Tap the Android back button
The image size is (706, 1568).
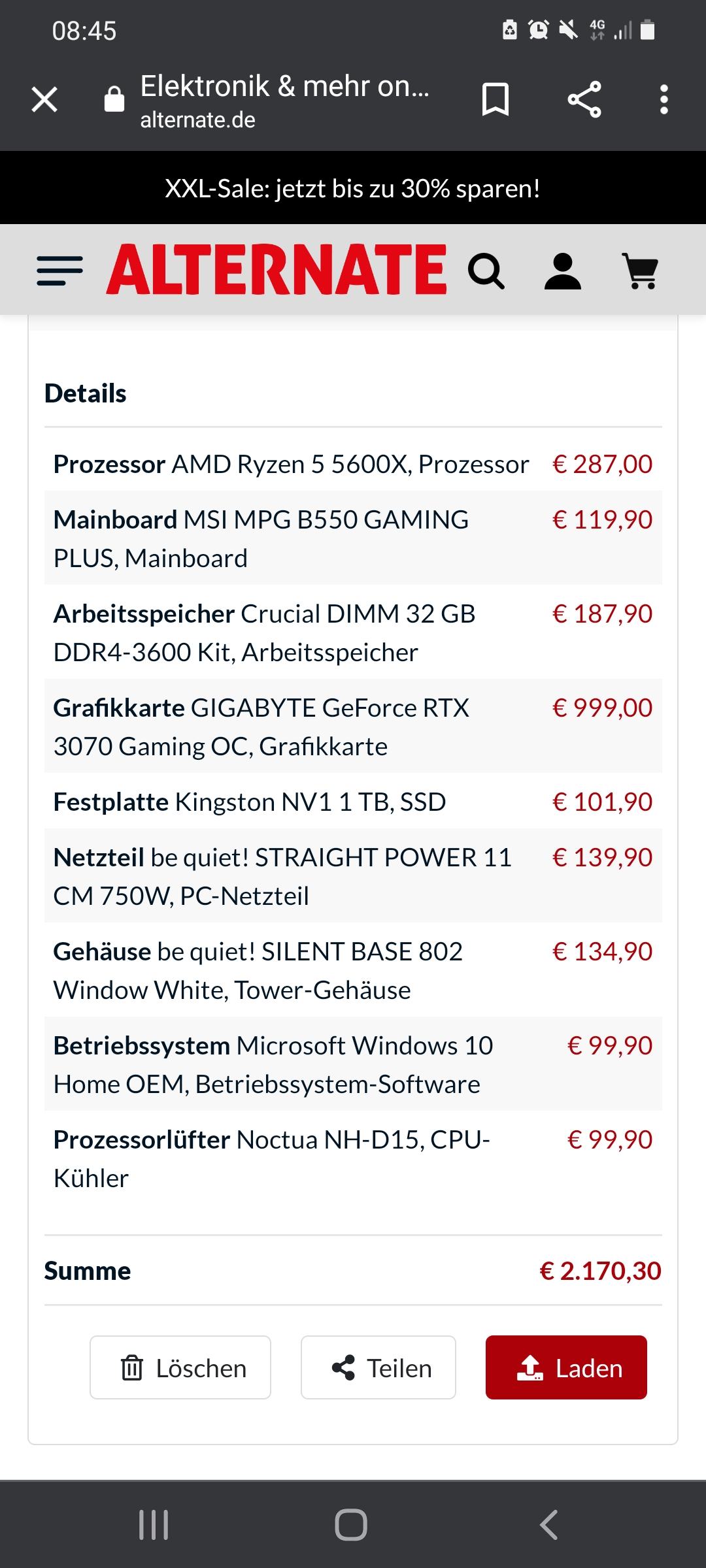pyautogui.click(x=549, y=1525)
